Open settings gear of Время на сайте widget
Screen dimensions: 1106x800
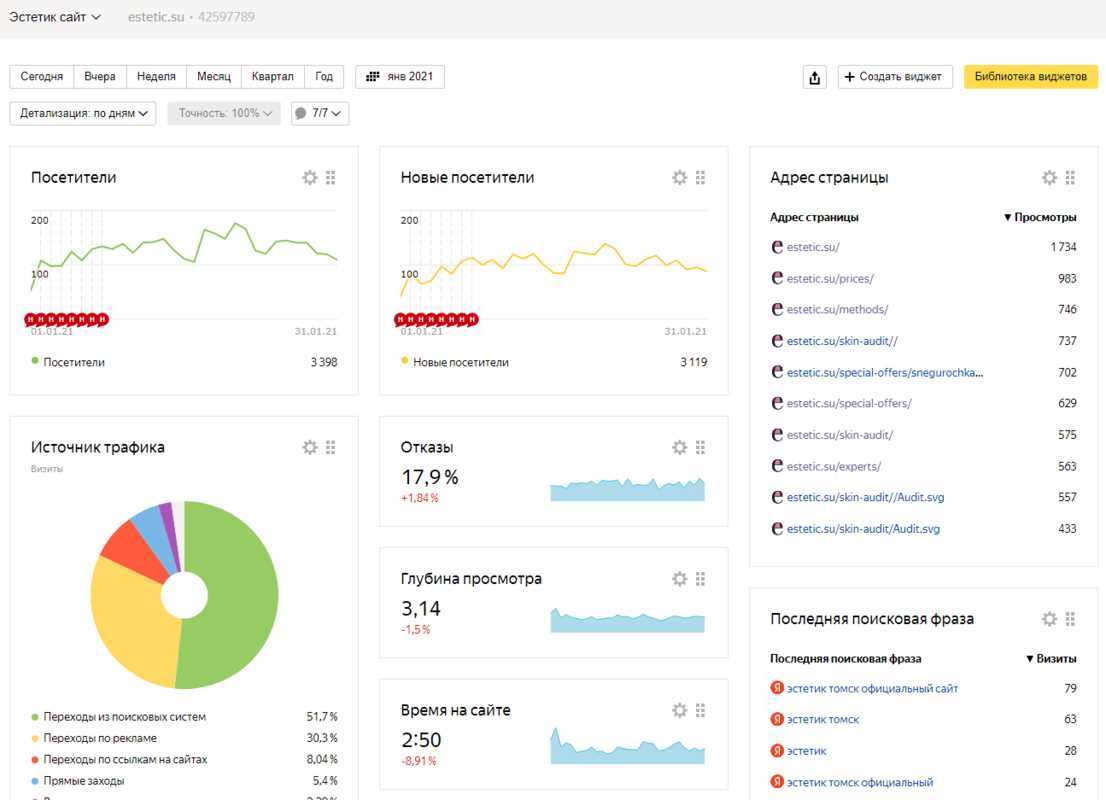point(679,710)
